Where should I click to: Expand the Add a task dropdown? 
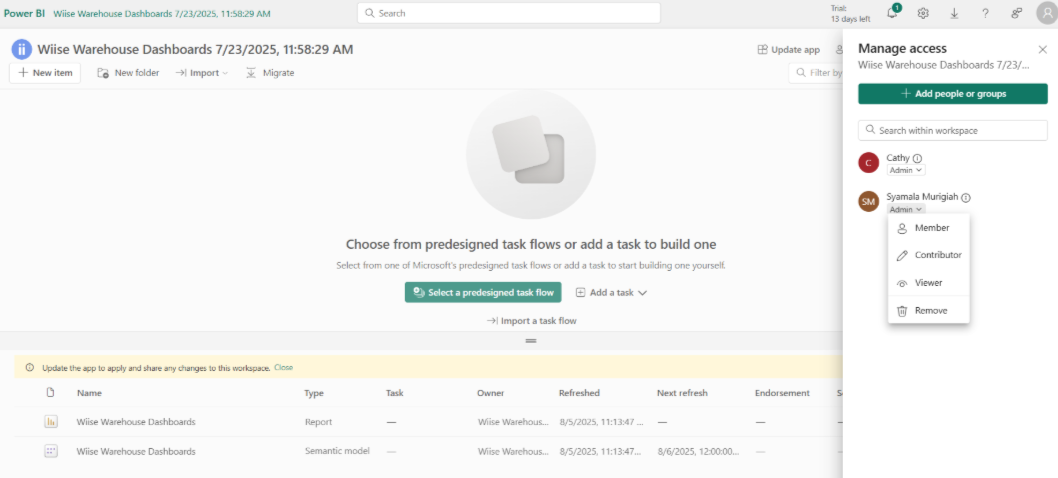(611, 292)
